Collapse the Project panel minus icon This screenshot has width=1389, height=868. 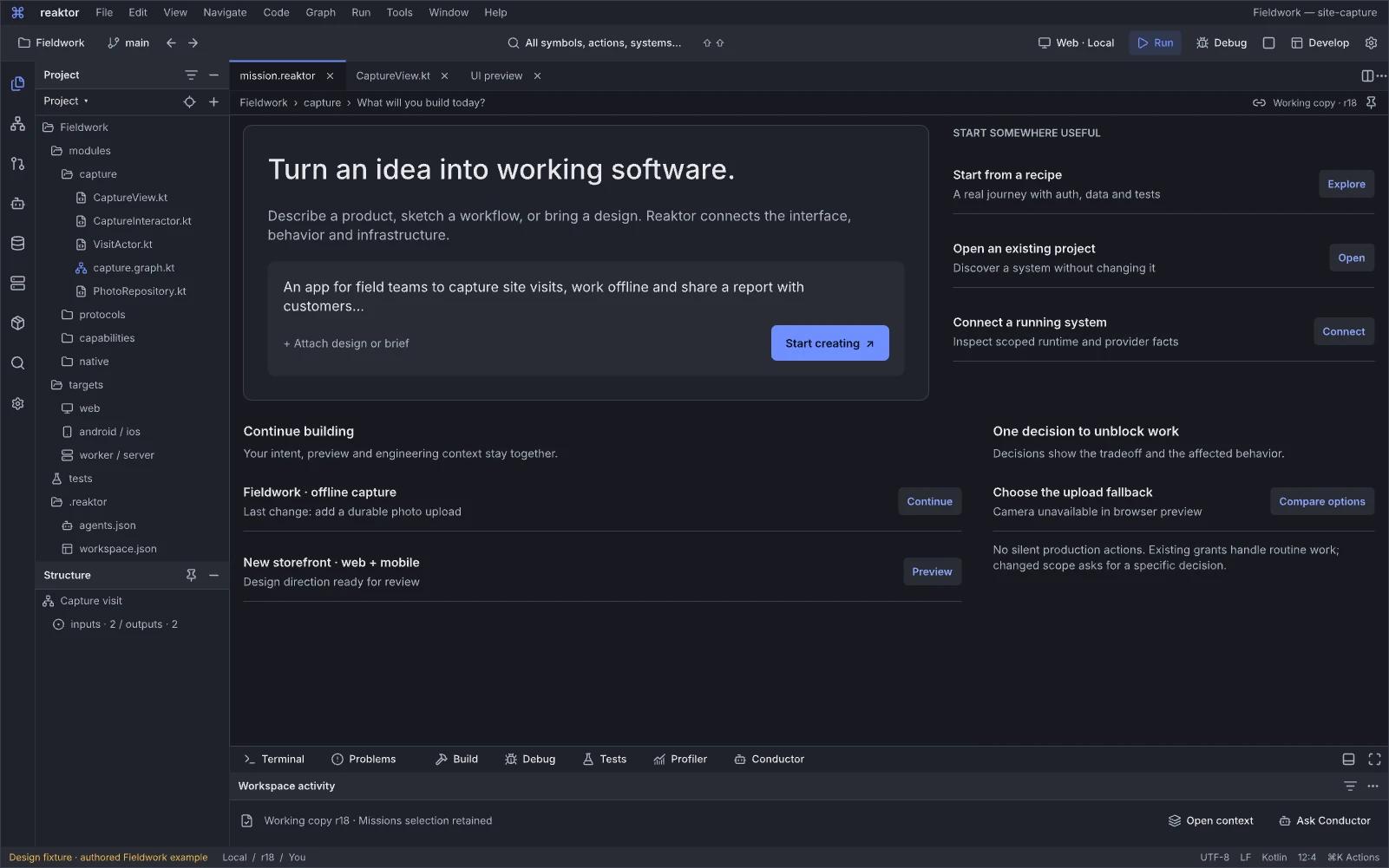[x=213, y=75]
